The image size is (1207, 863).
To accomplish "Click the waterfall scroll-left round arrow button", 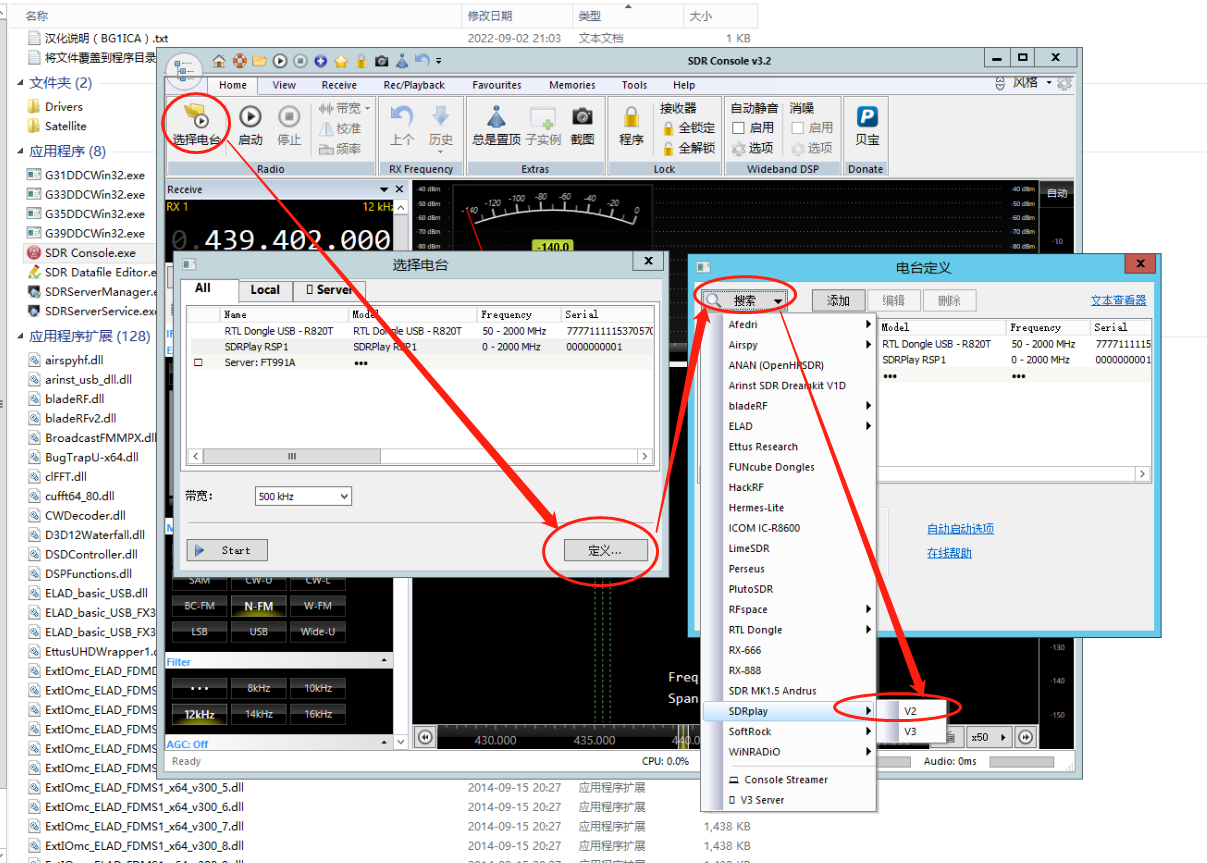I will [425, 737].
